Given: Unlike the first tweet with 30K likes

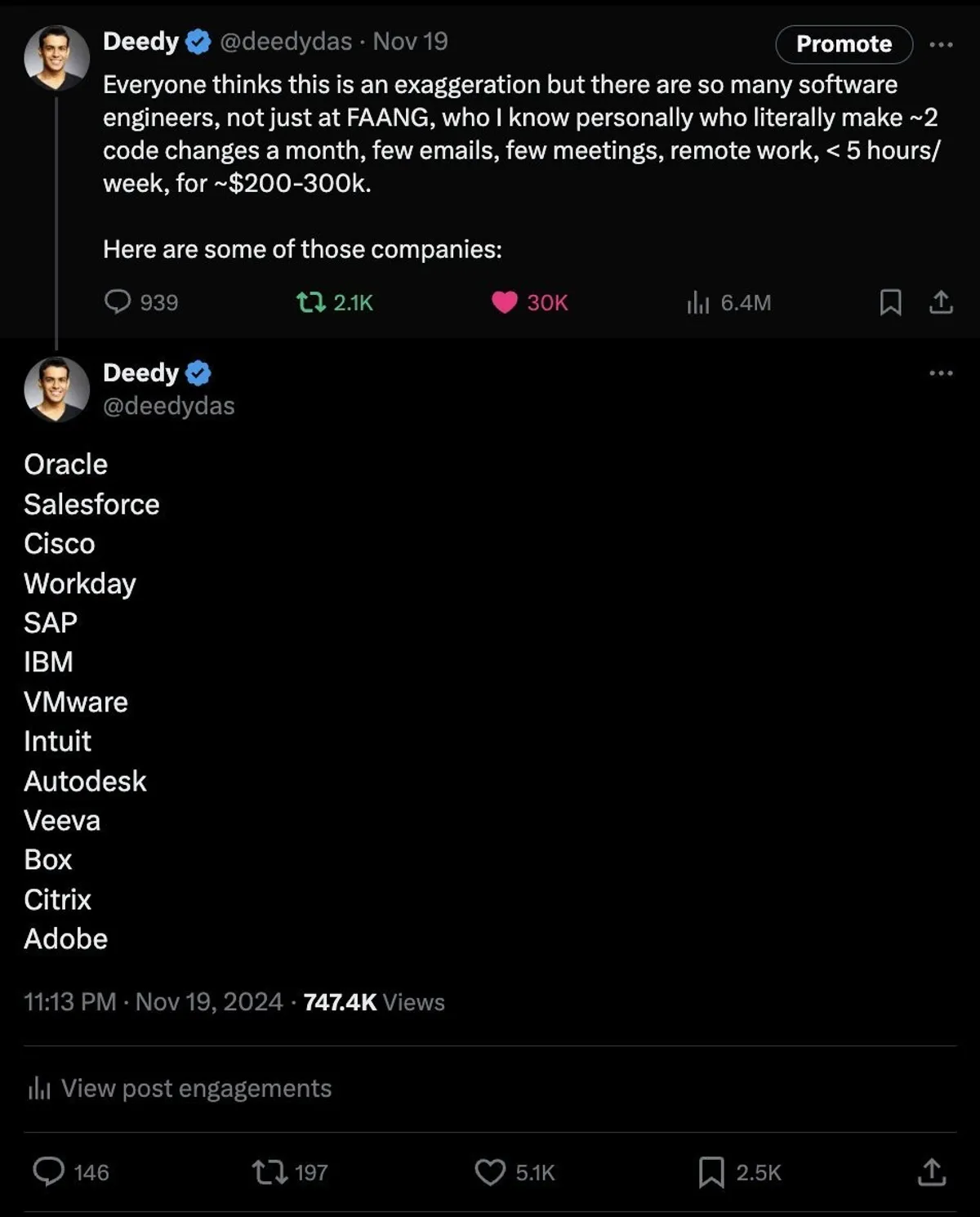Looking at the screenshot, I should pos(505,303).
